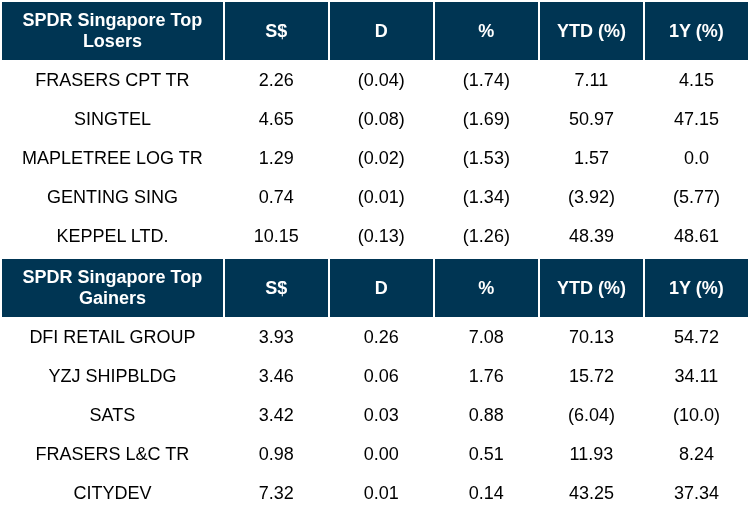Open the SINGTEL stock row label

point(112,119)
